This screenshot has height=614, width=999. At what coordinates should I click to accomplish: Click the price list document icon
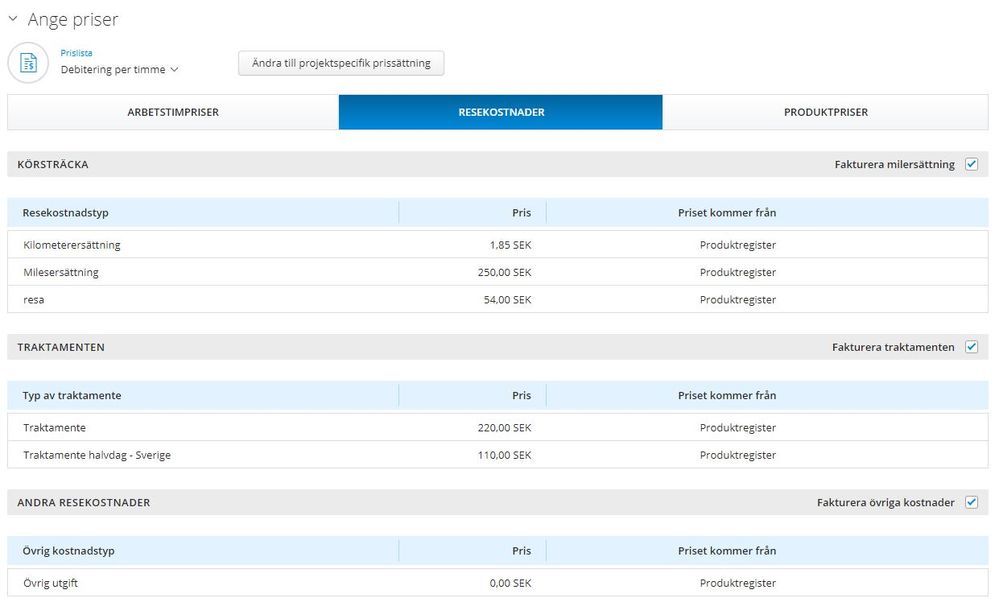[x=28, y=62]
